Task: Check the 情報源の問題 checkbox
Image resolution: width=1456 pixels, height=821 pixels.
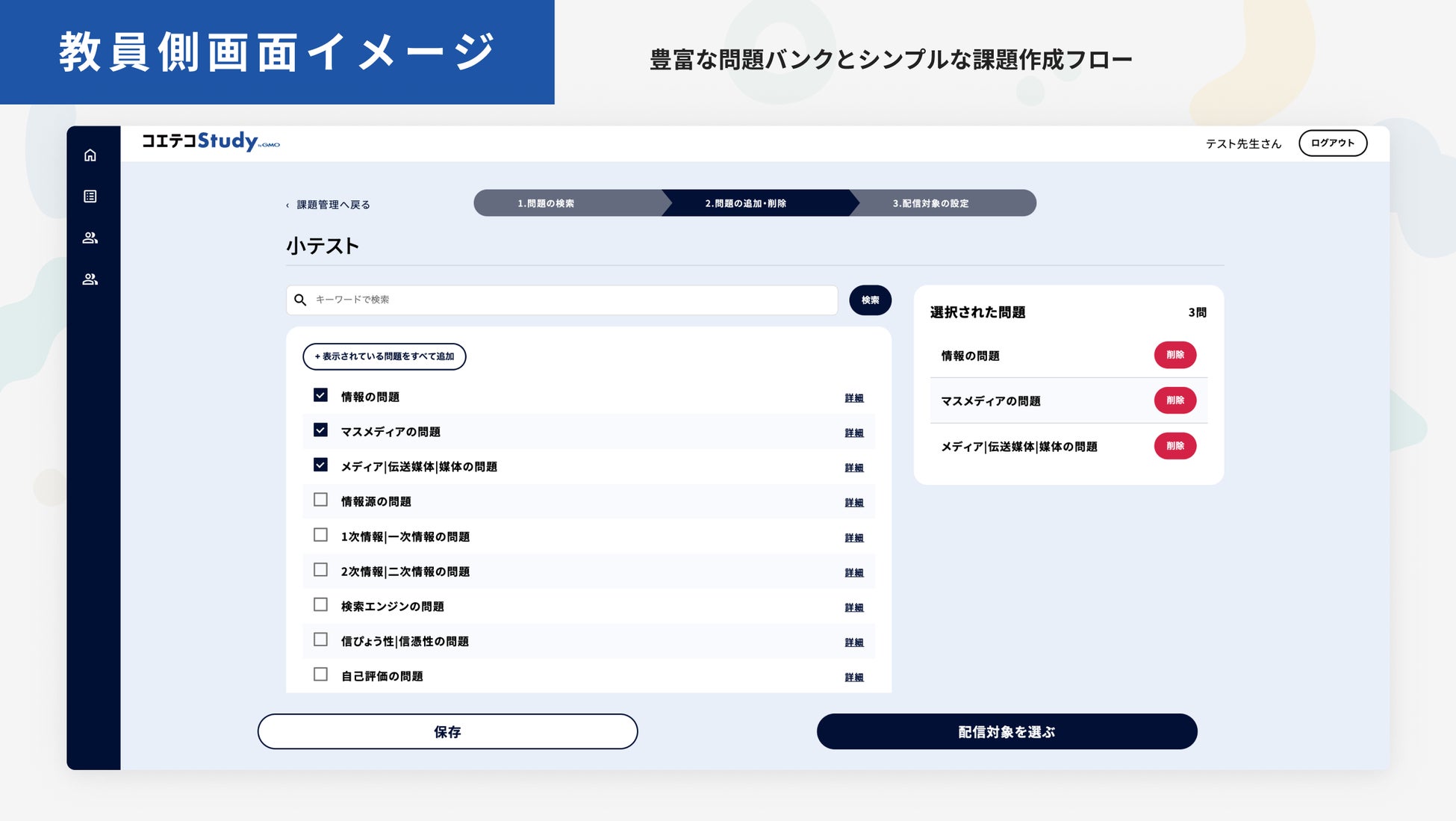Action: tap(320, 500)
